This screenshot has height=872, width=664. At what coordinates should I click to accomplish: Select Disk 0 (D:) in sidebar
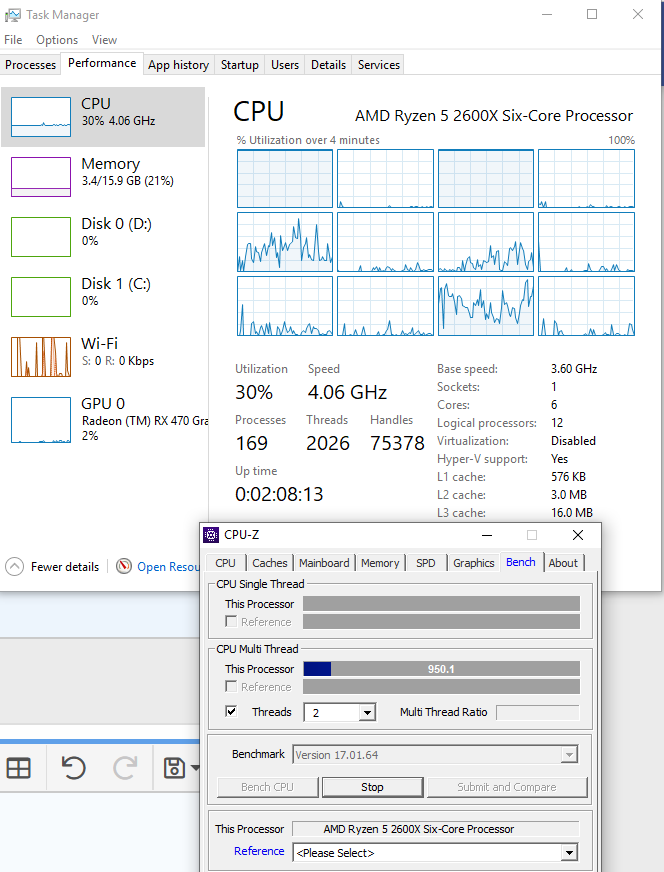[x=103, y=237]
